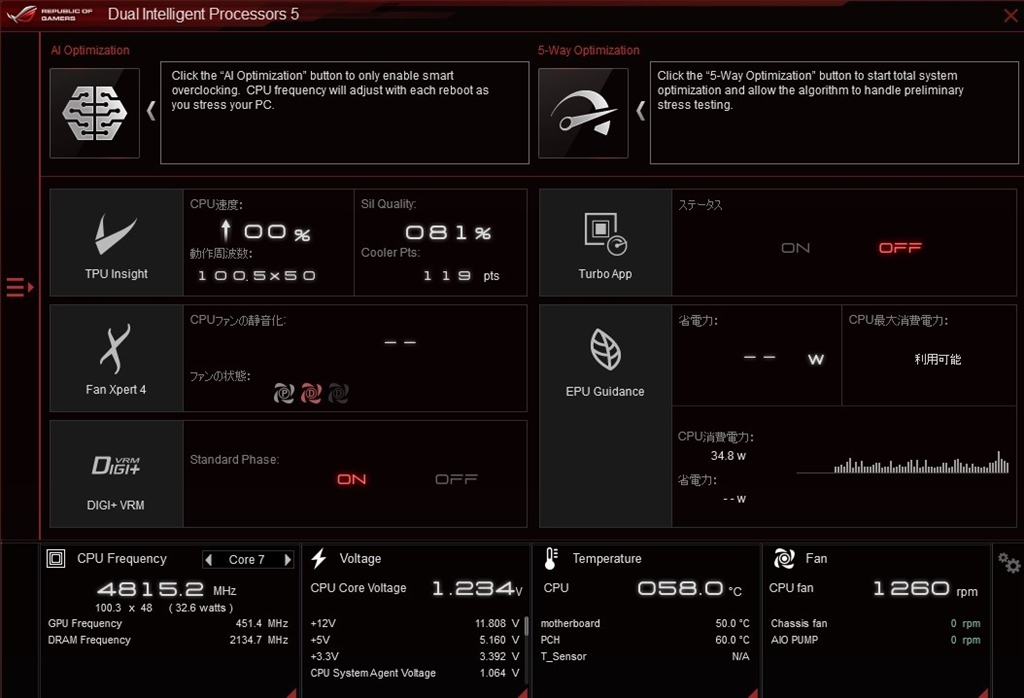This screenshot has width=1024, height=698.
Task: Open the Fan Xpert 4 panel
Action: point(116,358)
